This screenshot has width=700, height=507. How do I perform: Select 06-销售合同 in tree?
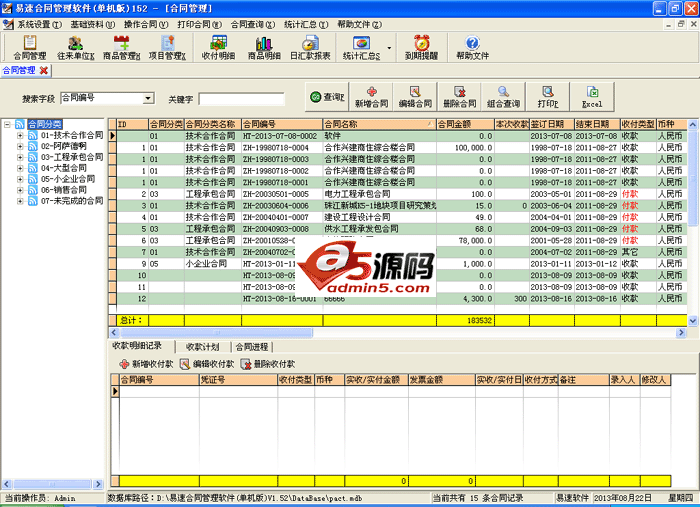pos(63,190)
